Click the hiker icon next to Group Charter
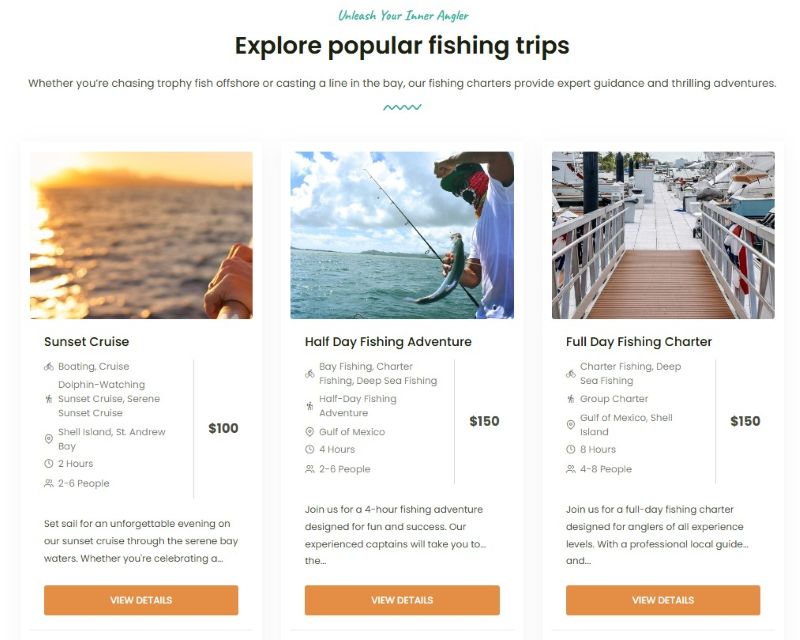The height and width of the screenshot is (640, 800). pos(571,399)
